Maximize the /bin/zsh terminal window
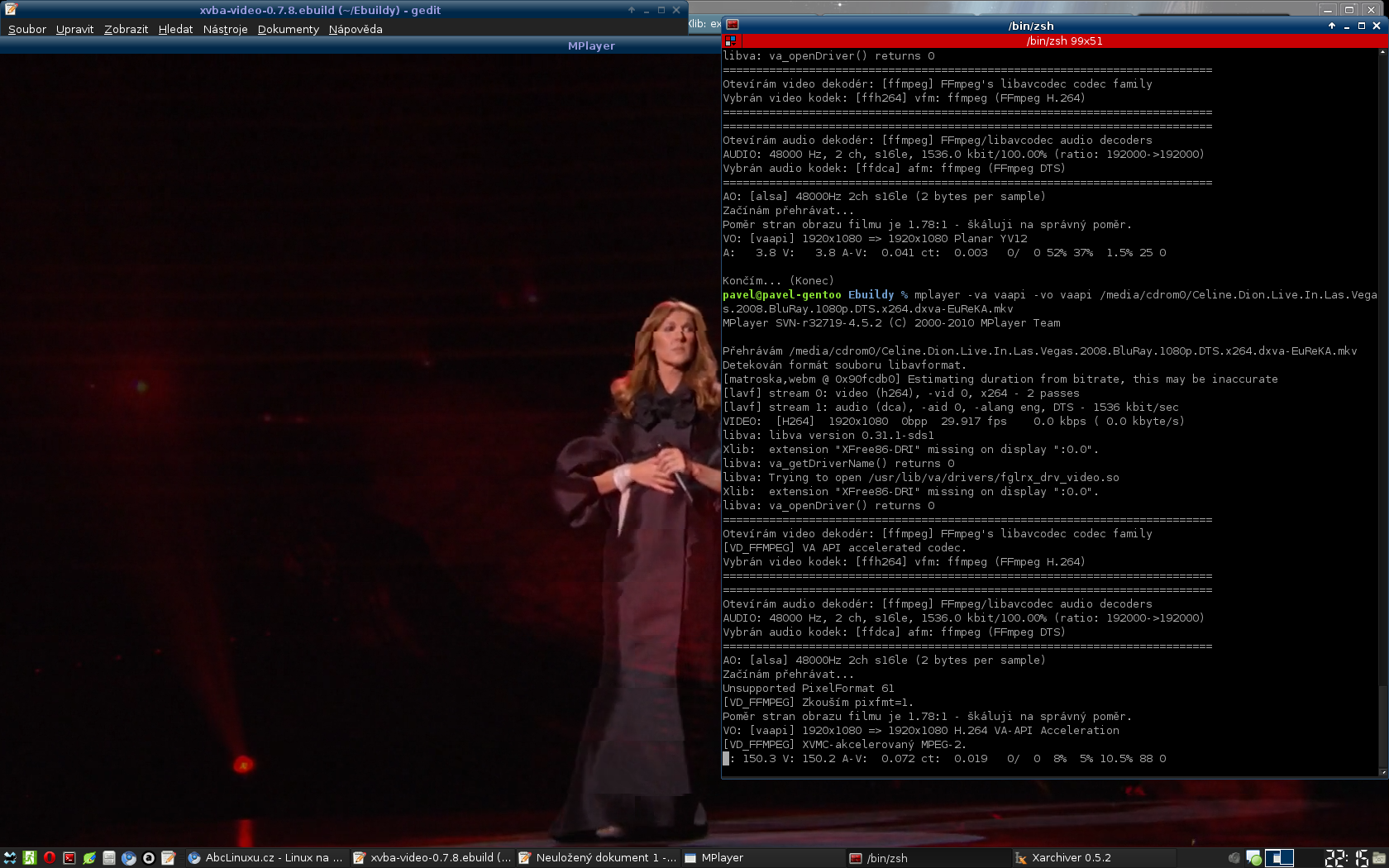Image resolution: width=1389 pixels, height=868 pixels. (x=1361, y=26)
